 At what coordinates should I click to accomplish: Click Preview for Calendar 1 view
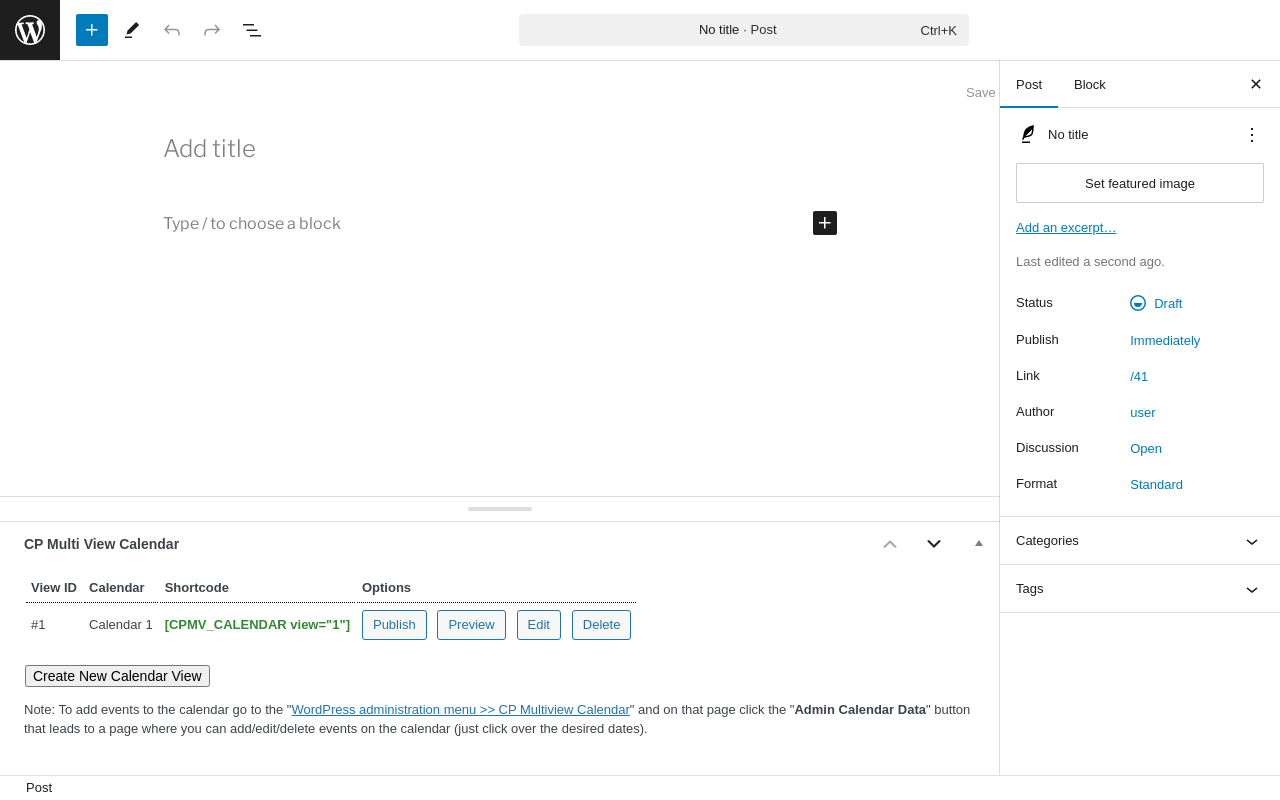(x=471, y=625)
